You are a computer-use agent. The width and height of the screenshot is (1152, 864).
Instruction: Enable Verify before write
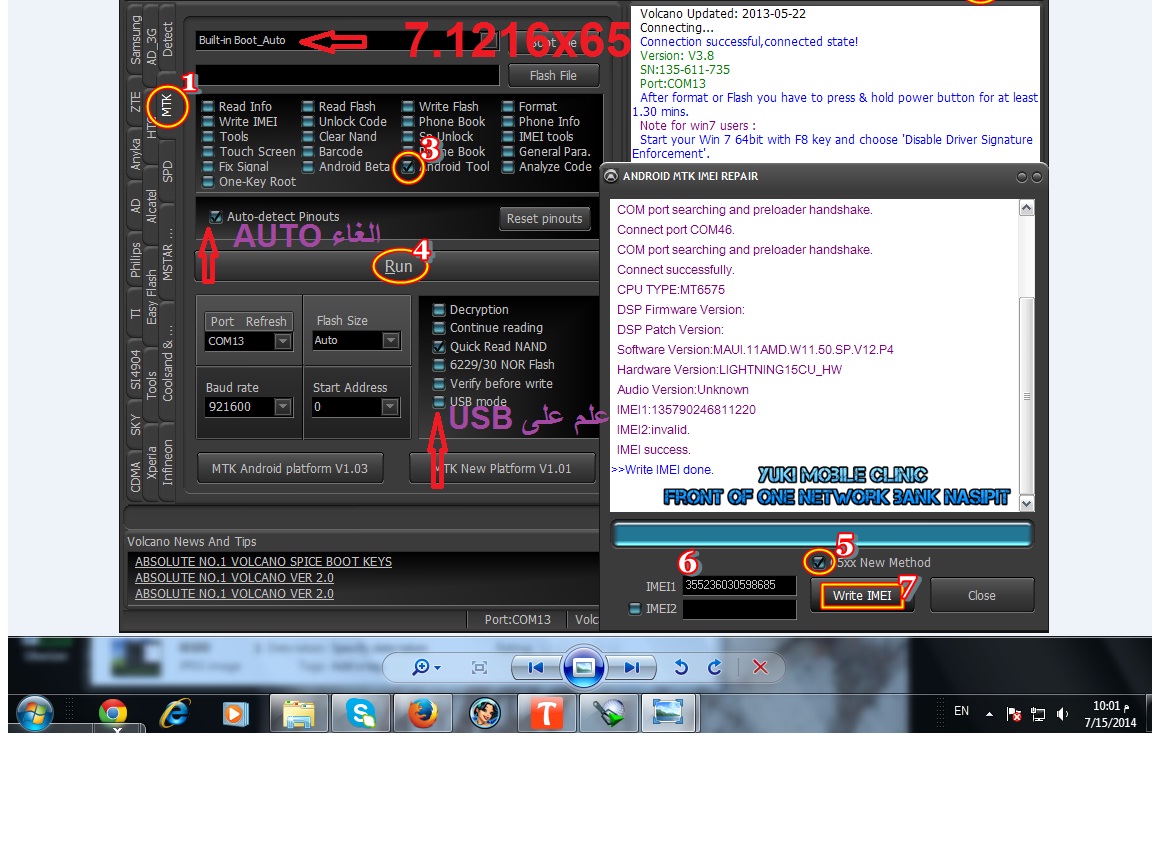click(439, 384)
